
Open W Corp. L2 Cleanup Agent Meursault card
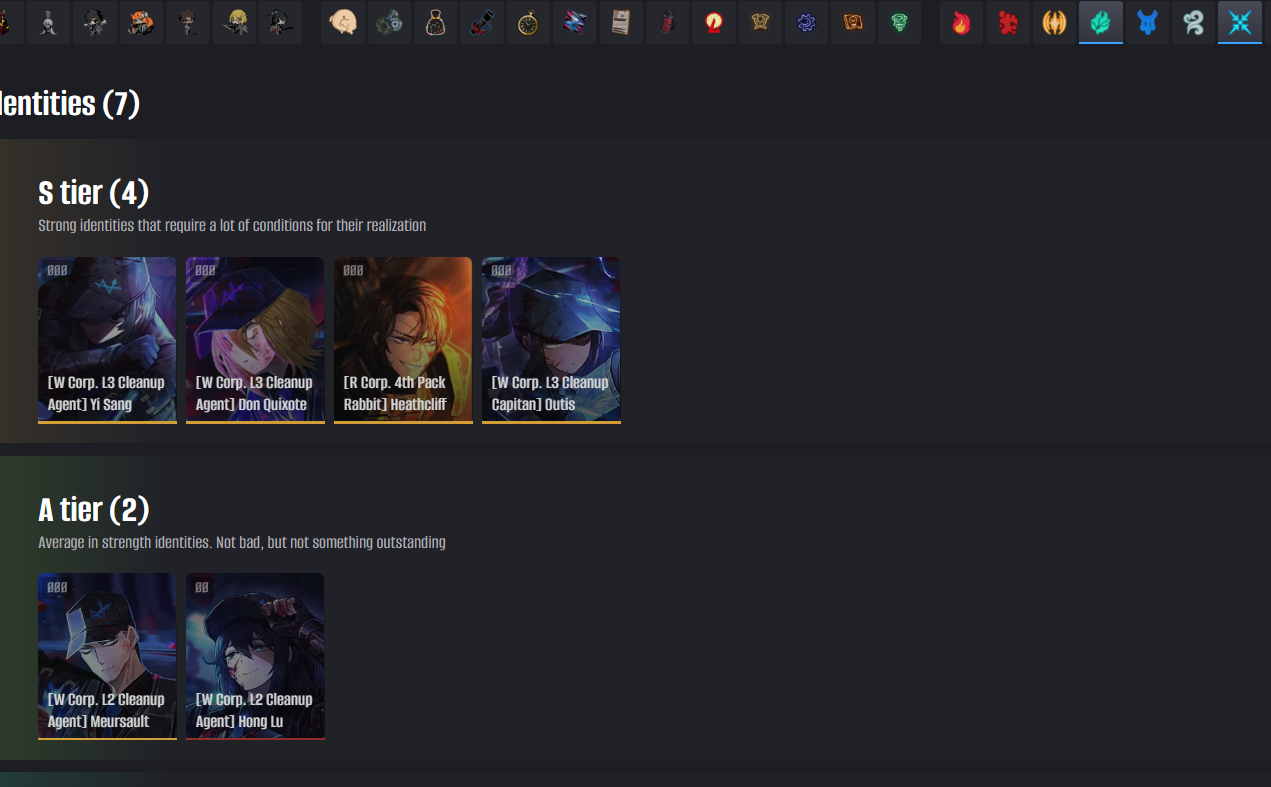click(107, 656)
